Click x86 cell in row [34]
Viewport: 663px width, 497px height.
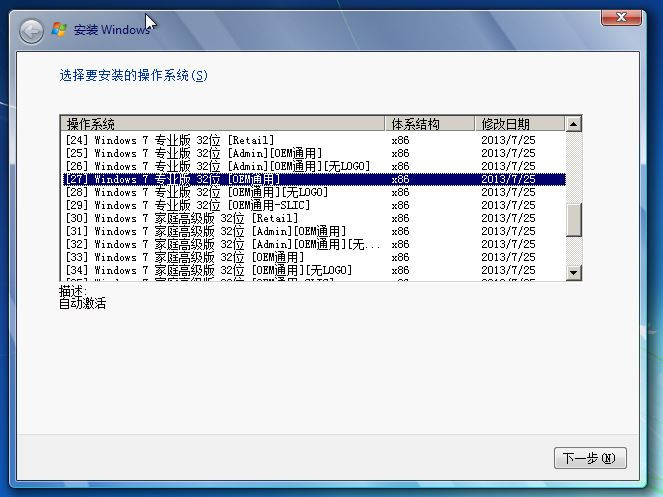pyautogui.click(x=400, y=270)
